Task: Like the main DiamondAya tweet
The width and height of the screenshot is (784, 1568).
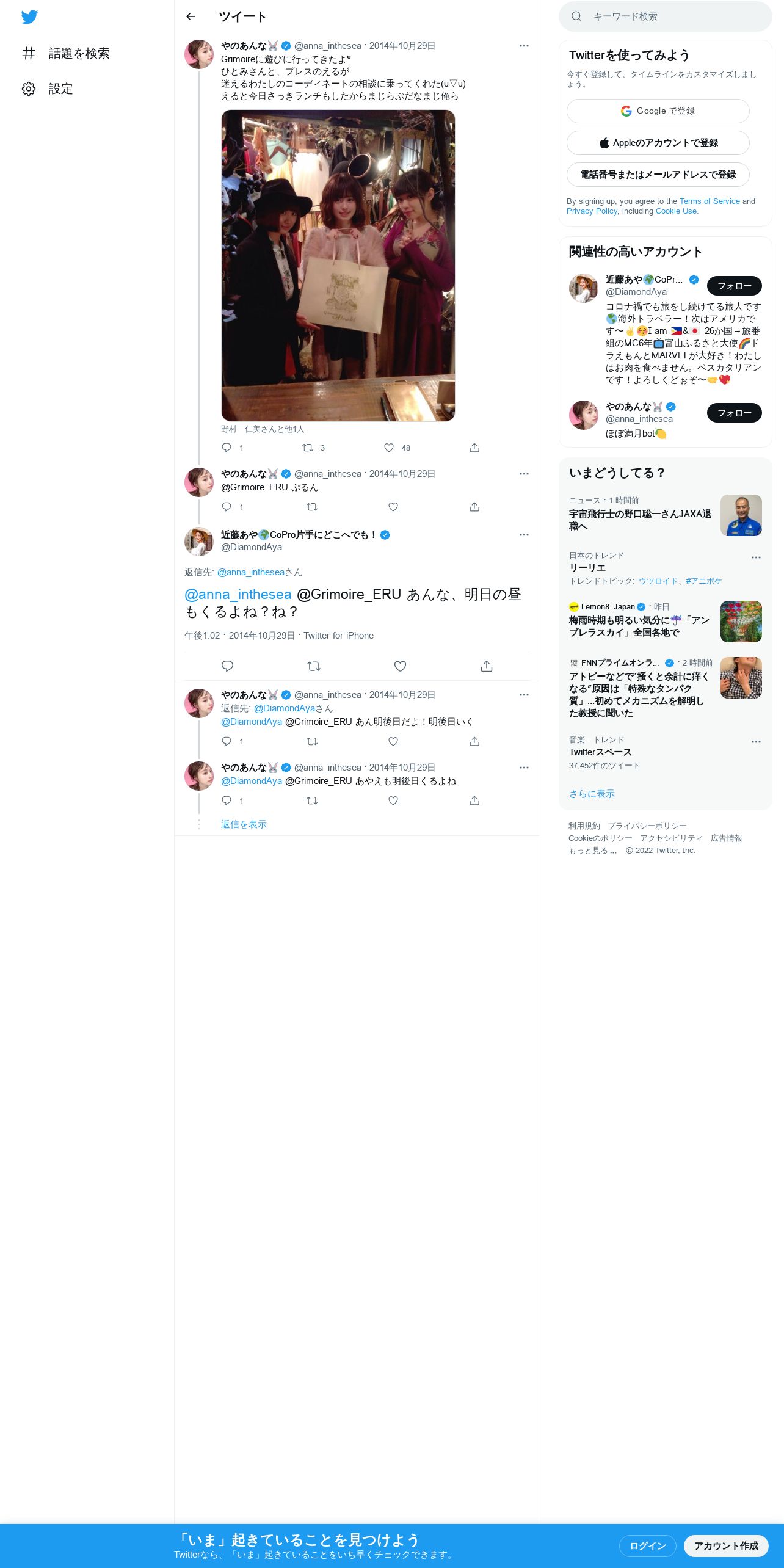Action: pos(400,666)
